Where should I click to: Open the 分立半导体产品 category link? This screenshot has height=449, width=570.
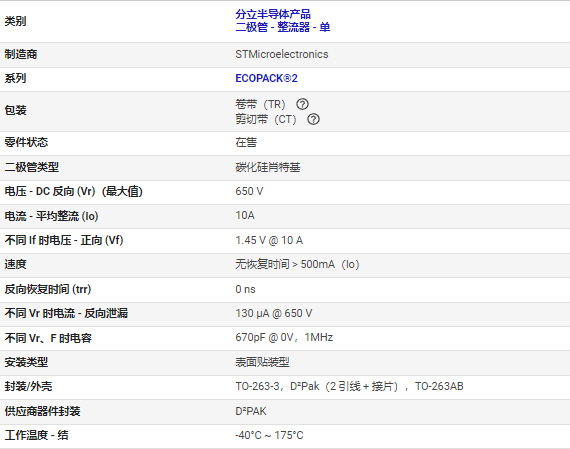(273, 14)
